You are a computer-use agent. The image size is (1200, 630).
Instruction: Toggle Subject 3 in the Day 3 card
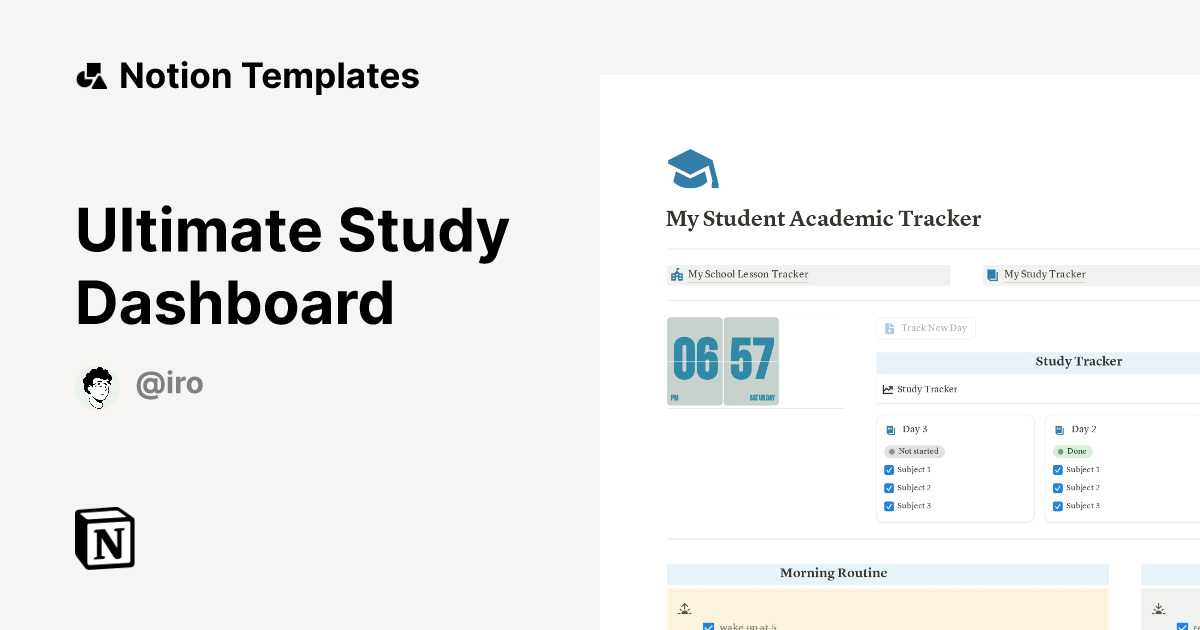pyautogui.click(x=889, y=506)
